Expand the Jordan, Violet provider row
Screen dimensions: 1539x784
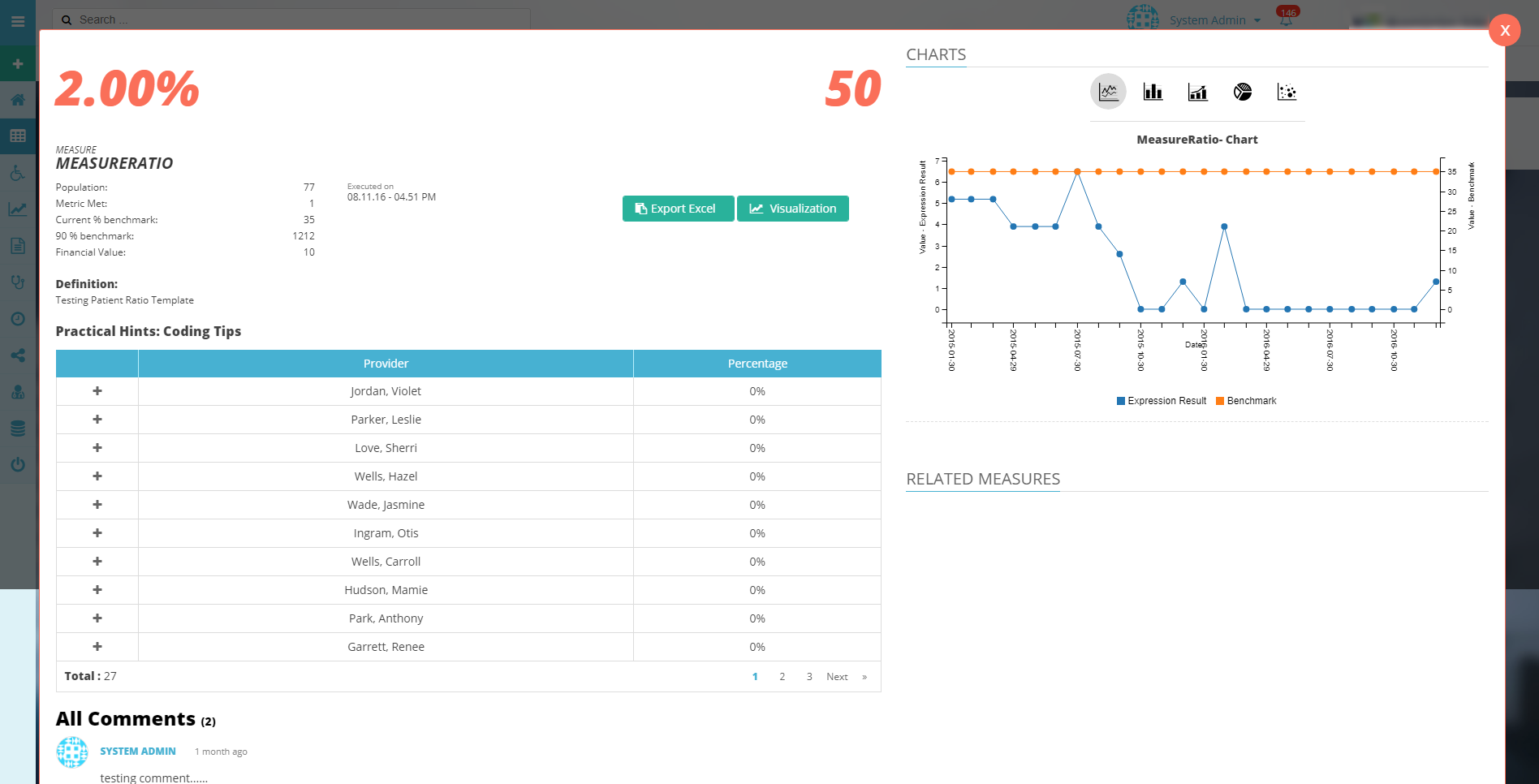[97, 391]
